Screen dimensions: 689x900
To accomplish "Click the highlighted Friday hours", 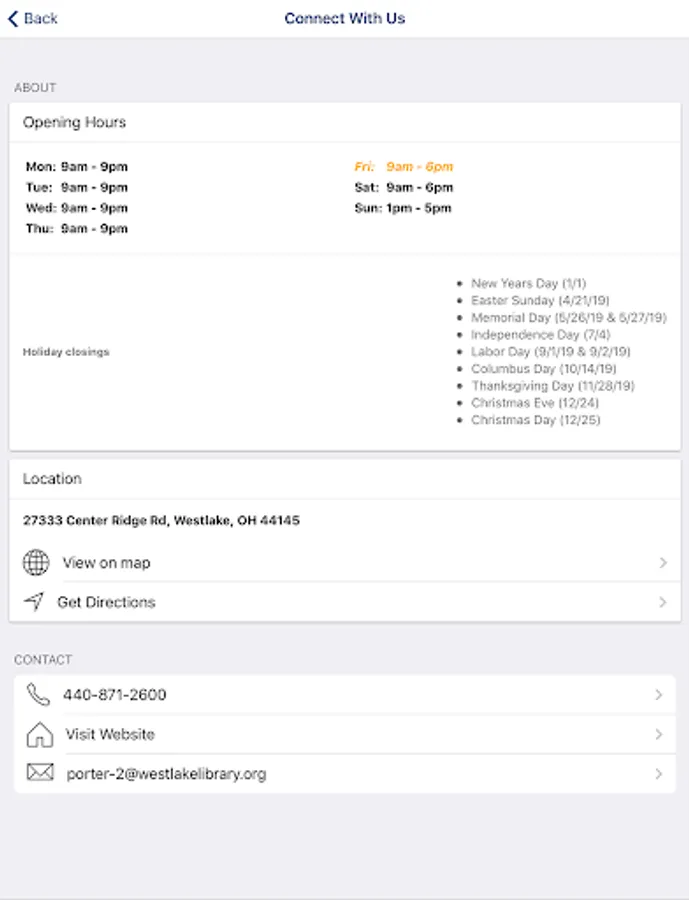I will 404,166.
